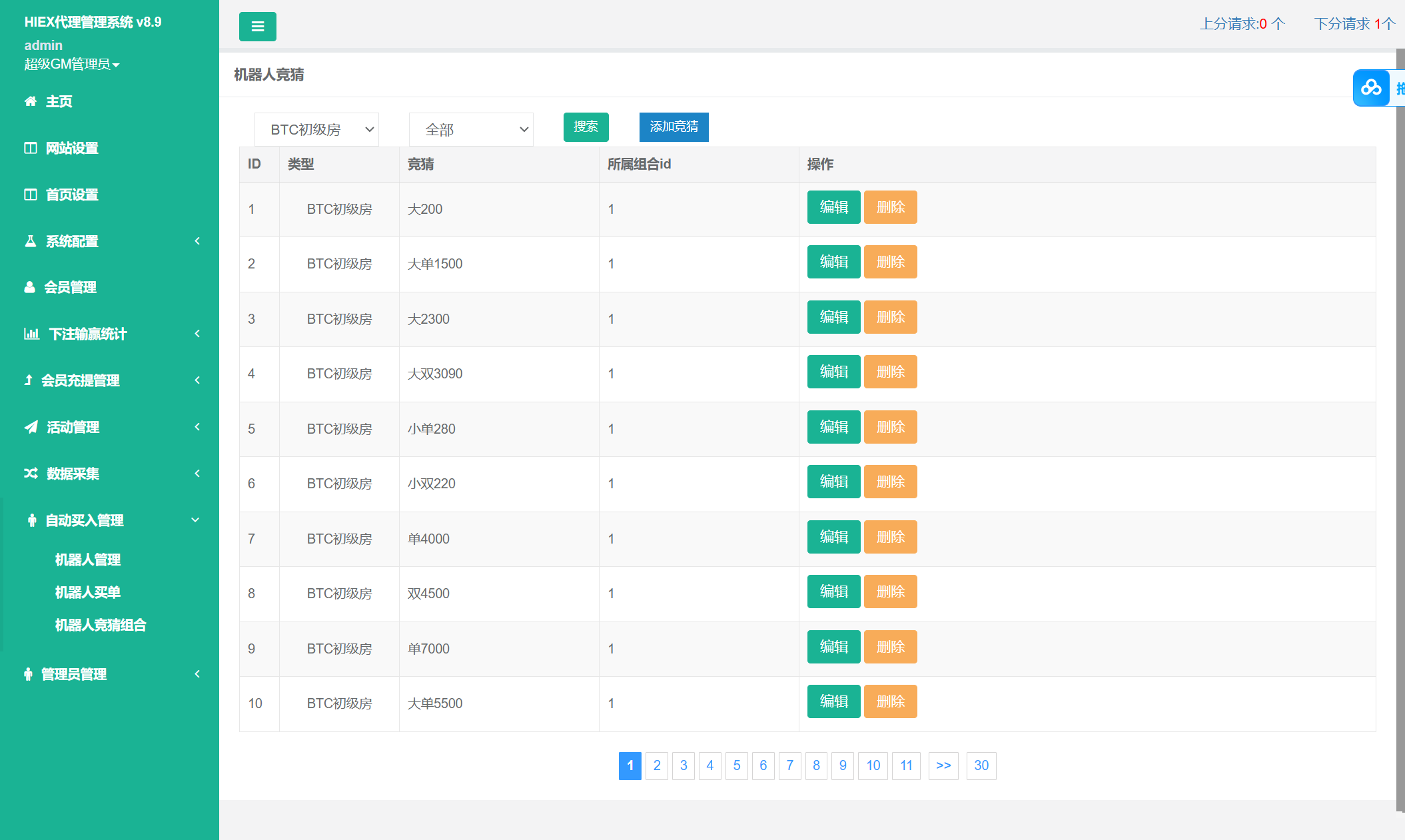Open the 全部 filter dropdown

(x=471, y=130)
